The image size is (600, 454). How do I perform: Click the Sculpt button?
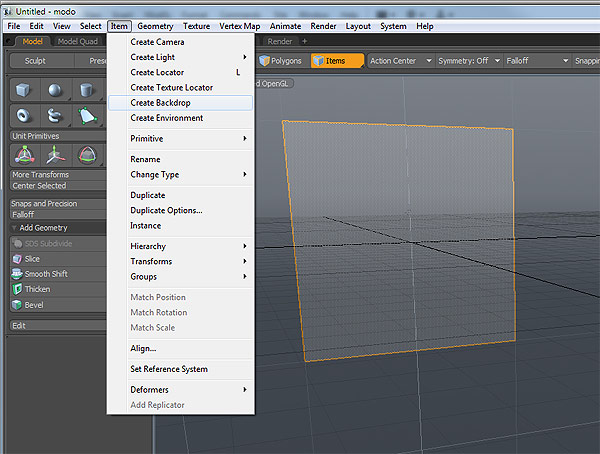(x=37, y=61)
